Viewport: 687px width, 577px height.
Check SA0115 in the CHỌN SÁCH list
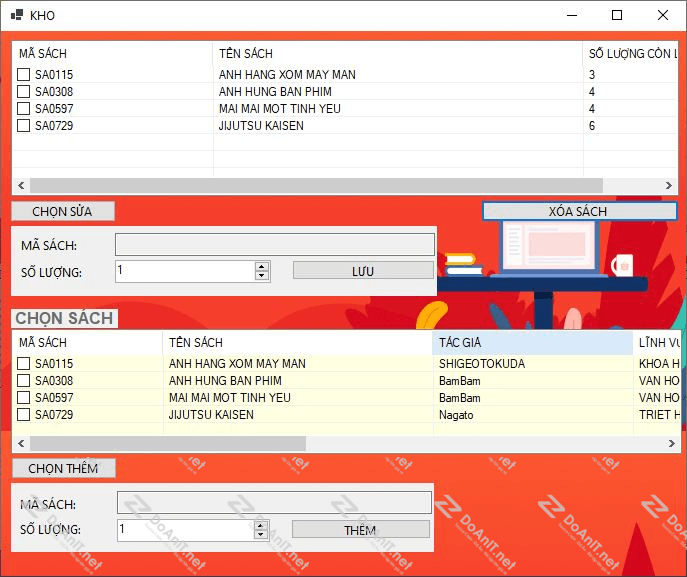[23, 363]
